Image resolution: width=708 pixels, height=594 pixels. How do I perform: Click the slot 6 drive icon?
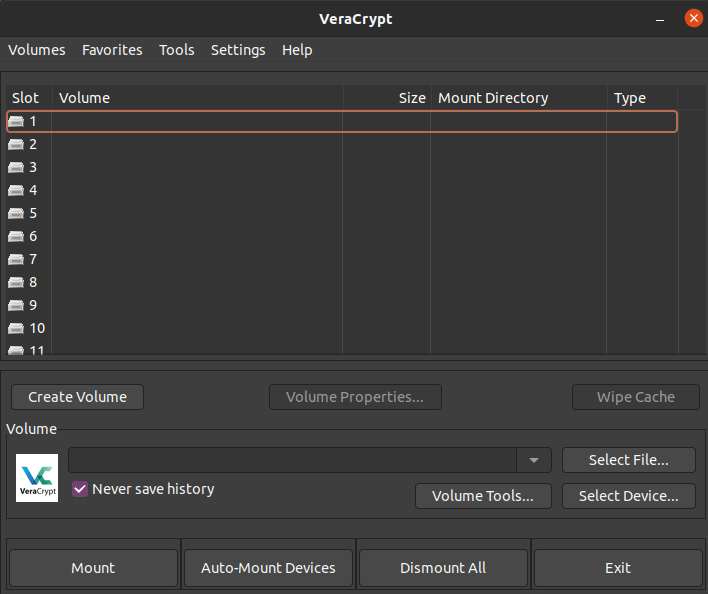pyautogui.click(x=16, y=237)
